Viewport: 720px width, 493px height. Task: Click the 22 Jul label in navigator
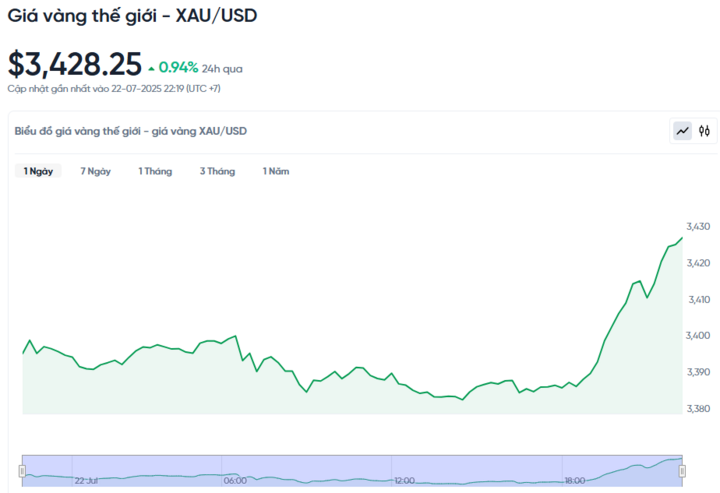pyautogui.click(x=87, y=481)
